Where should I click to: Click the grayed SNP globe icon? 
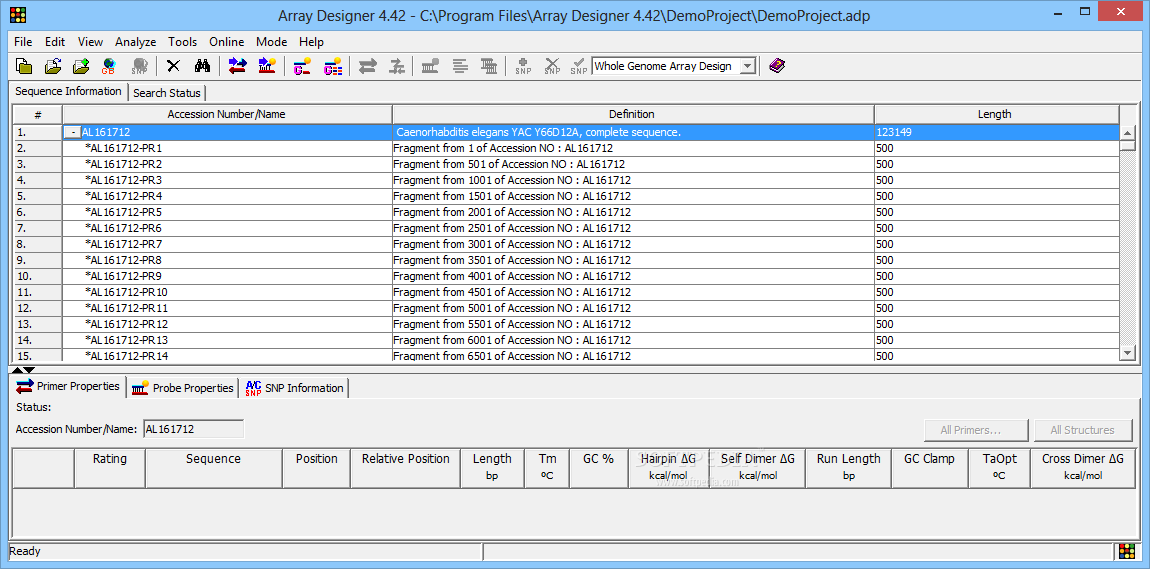tap(139, 66)
